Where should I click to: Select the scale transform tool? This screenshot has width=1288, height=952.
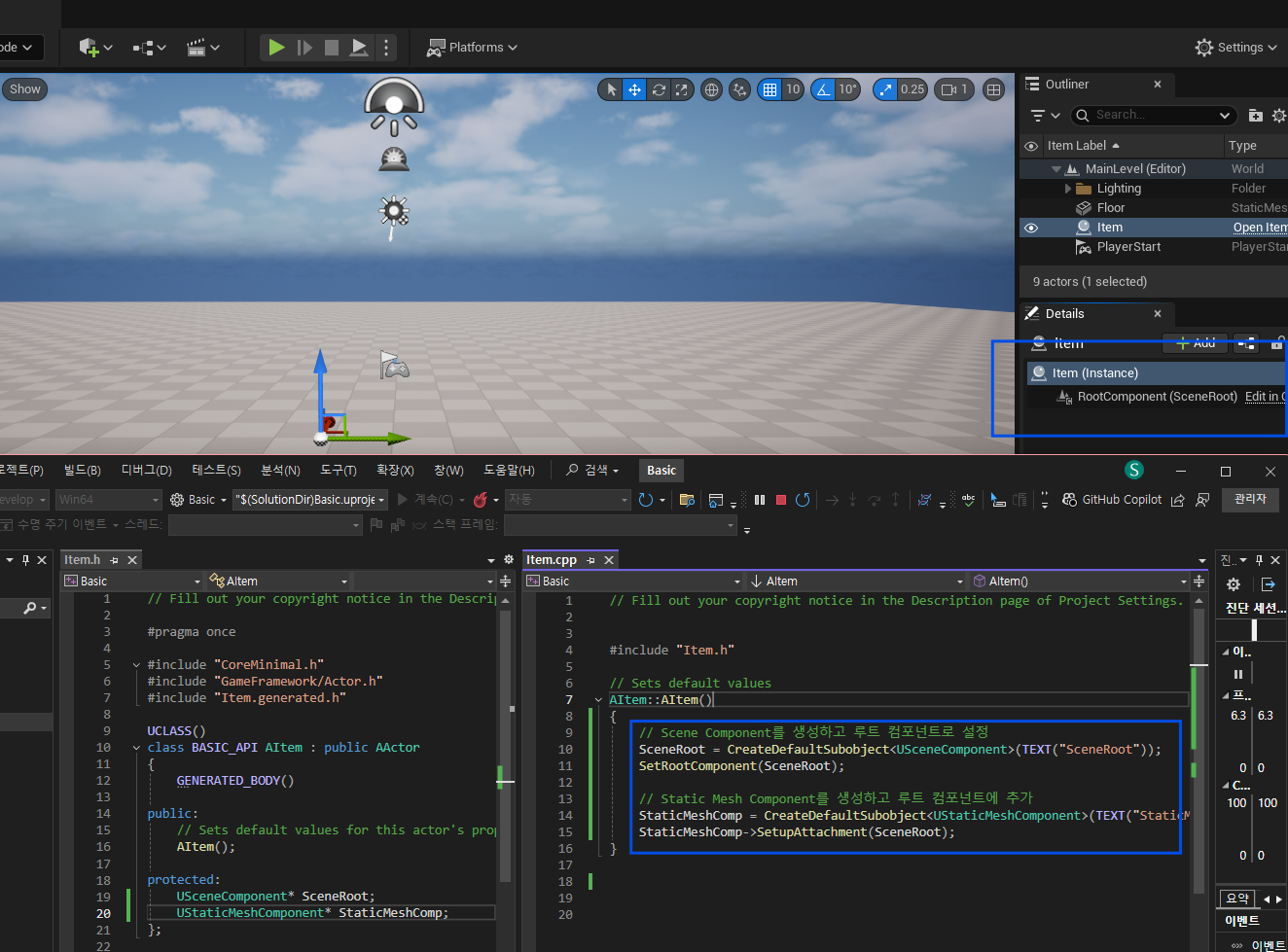[x=681, y=89]
